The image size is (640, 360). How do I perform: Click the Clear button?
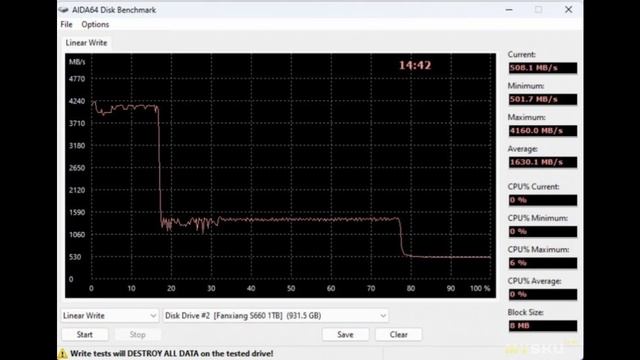398,334
